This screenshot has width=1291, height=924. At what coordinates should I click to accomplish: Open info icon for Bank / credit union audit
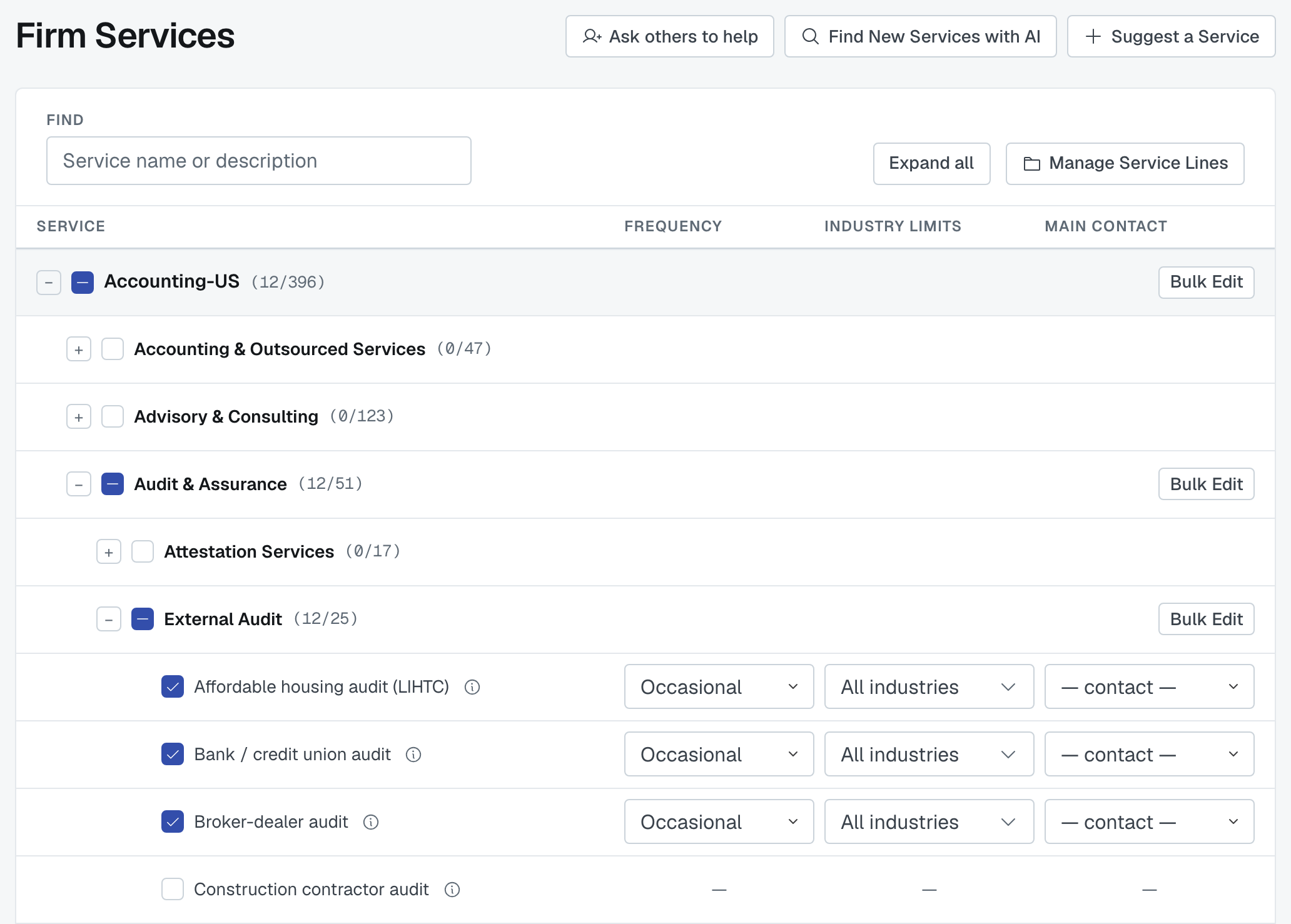(x=413, y=755)
